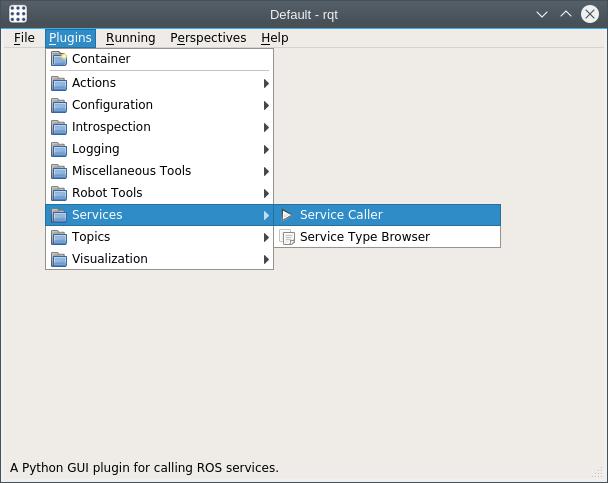Click the Container folder icon

(59, 59)
